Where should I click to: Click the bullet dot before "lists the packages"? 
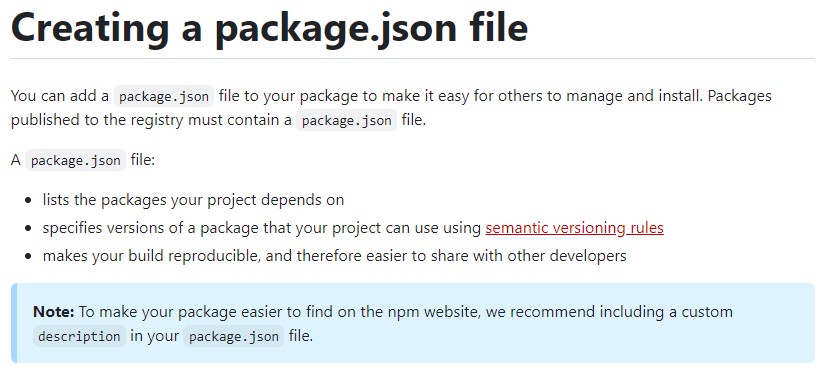pyautogui.click(x=29, y=201)
